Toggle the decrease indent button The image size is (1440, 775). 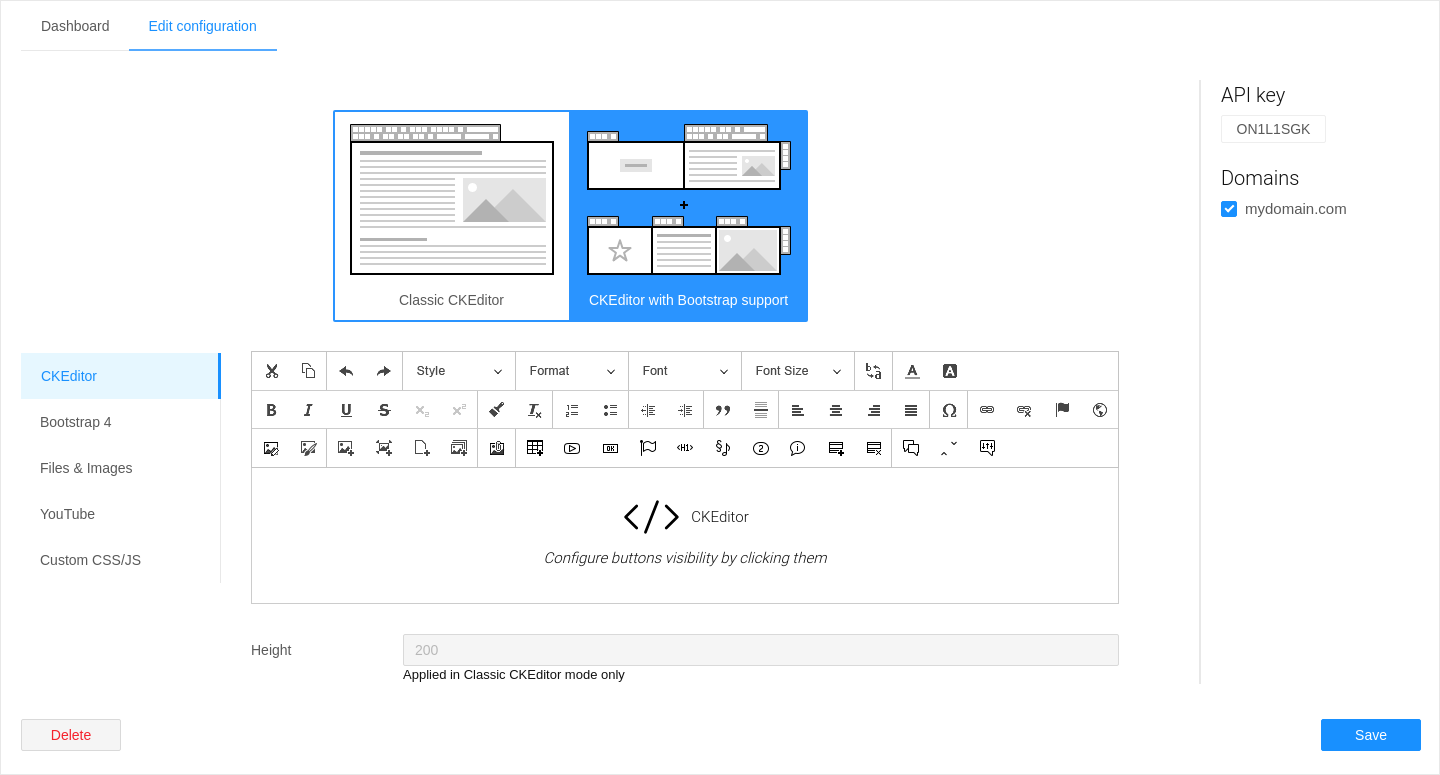[648, 410]
